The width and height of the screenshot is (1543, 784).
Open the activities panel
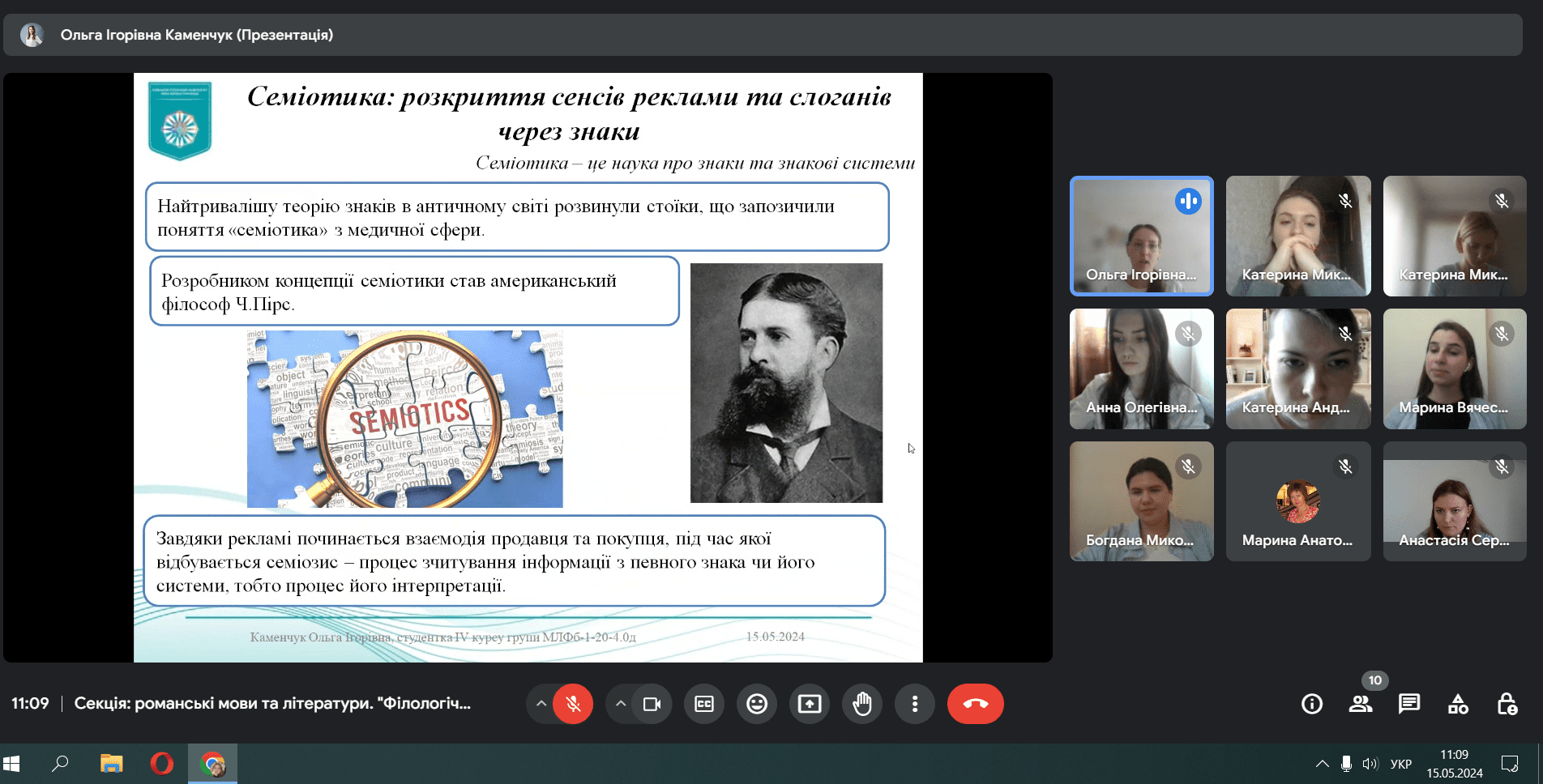point(1458,704)
